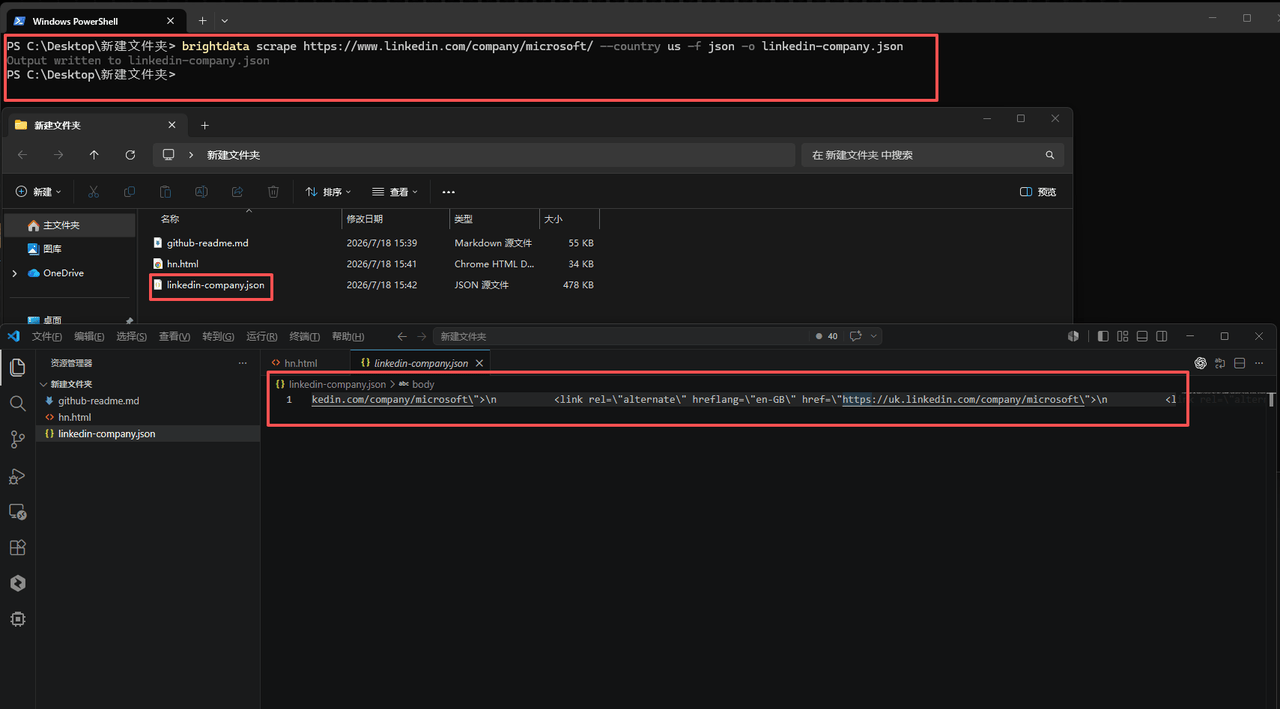Open the PowerShell new tab dropdown arrow
The image size is (1280, 709).
(x=224, y=20)
